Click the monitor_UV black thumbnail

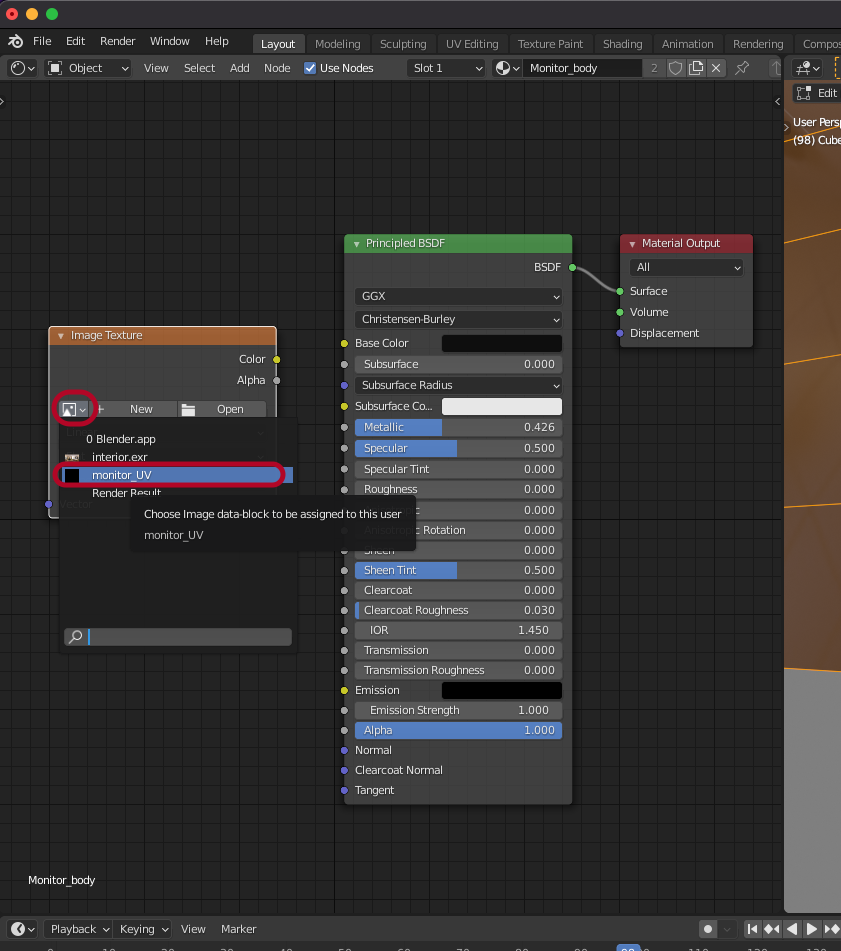[x=72, y=475]
